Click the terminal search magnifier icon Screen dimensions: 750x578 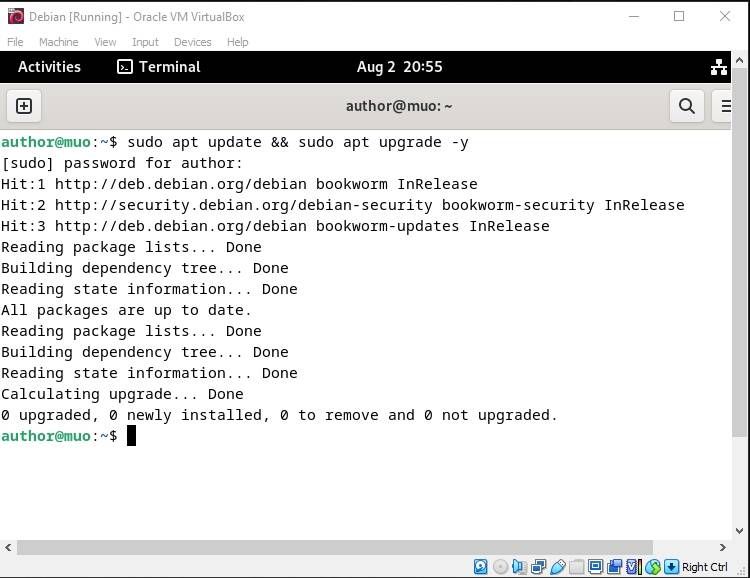(x=686, y=106)
